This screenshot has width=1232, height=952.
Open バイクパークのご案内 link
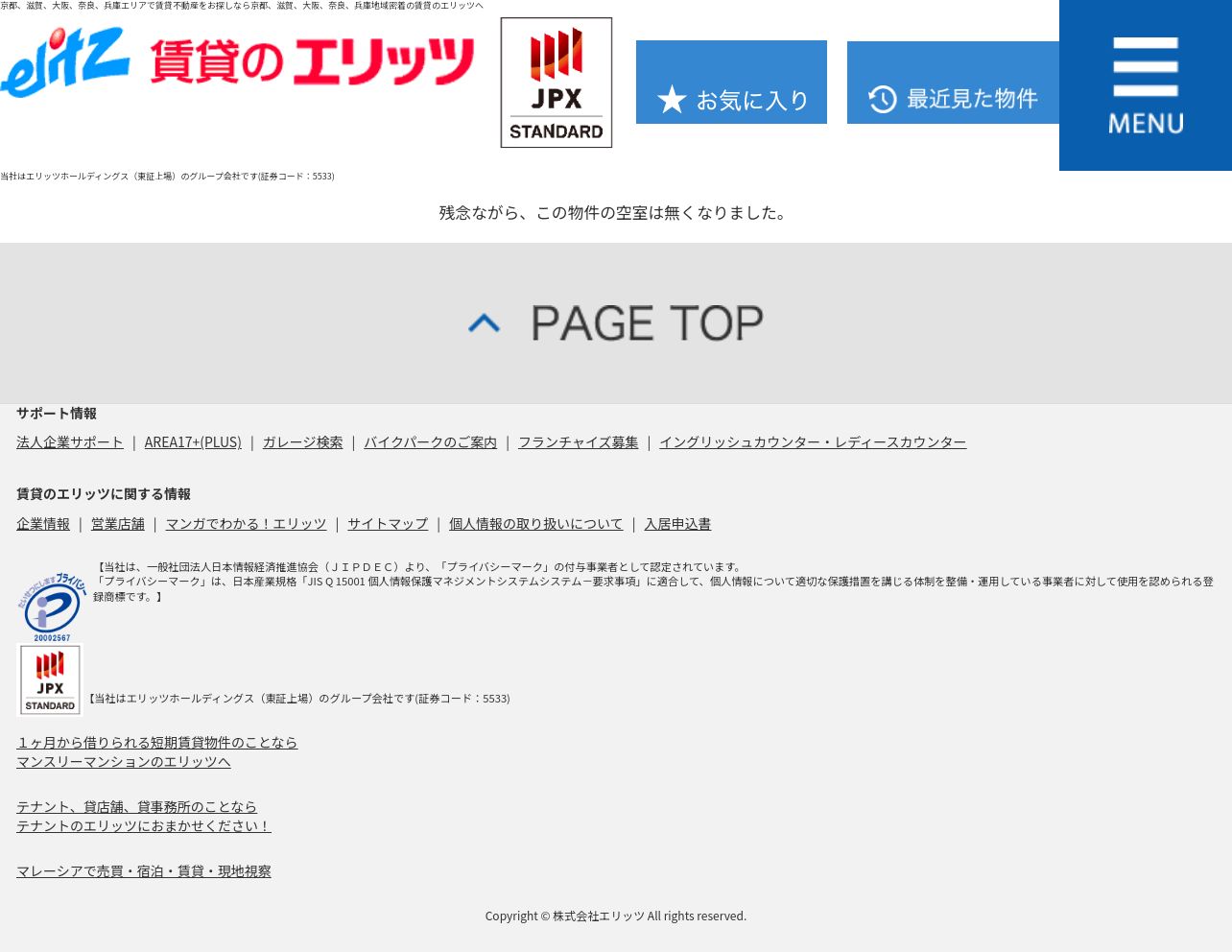tap(430, 441)
